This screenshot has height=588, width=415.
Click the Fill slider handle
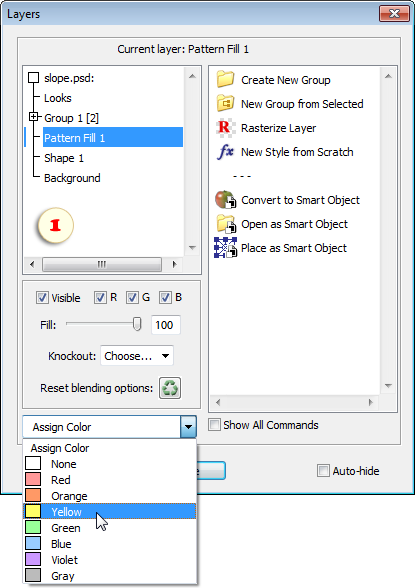(137, 324)
